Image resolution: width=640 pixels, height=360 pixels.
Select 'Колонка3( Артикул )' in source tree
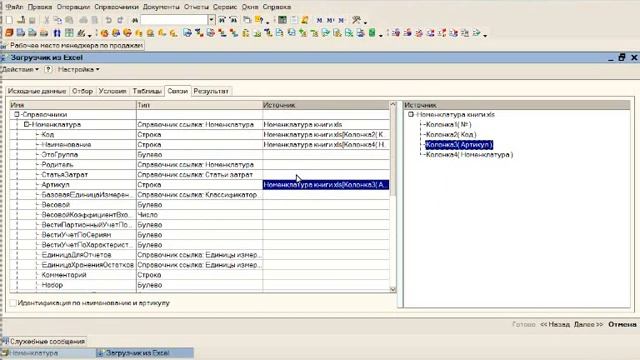[459, 144]
